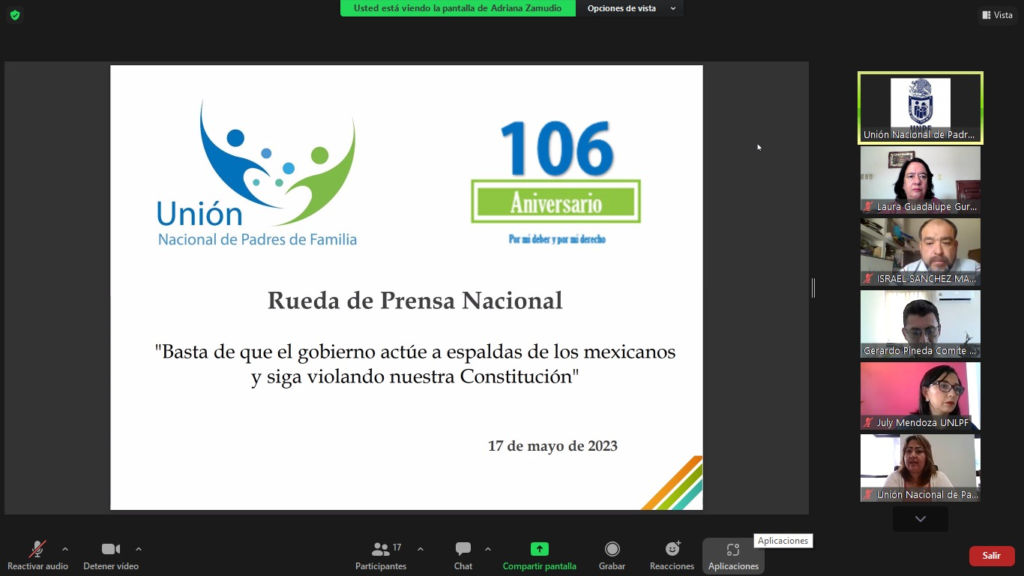Expand arrow next to Participantes
This screenshot has width=1024, height=576.
(421, 549)
